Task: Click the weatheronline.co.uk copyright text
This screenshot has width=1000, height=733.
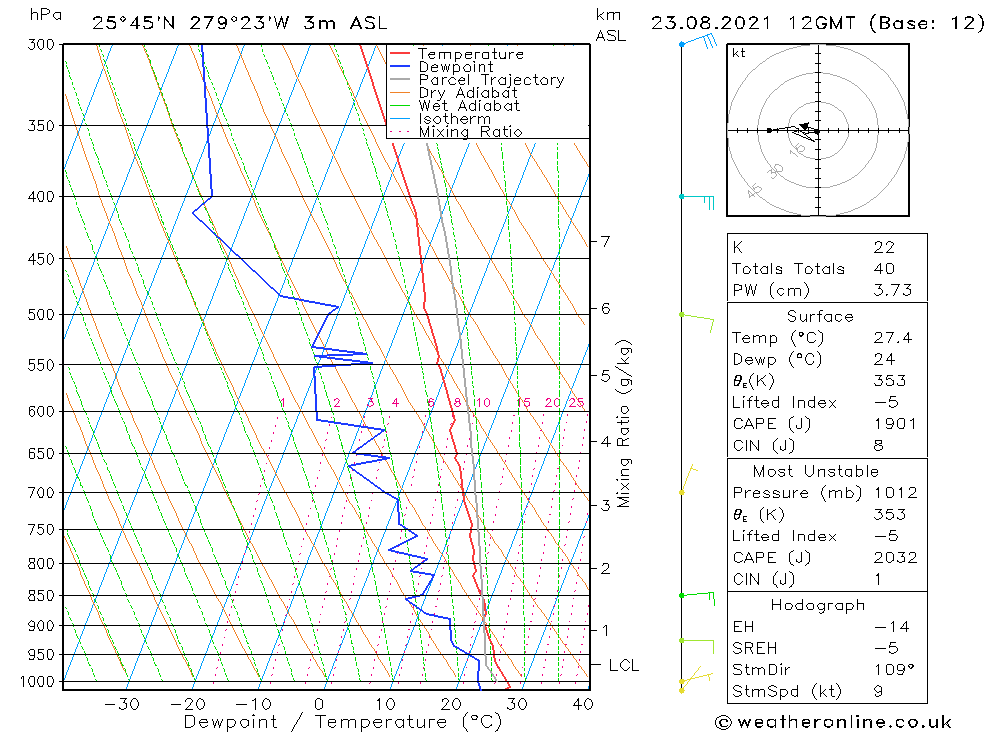Action: 833,722
